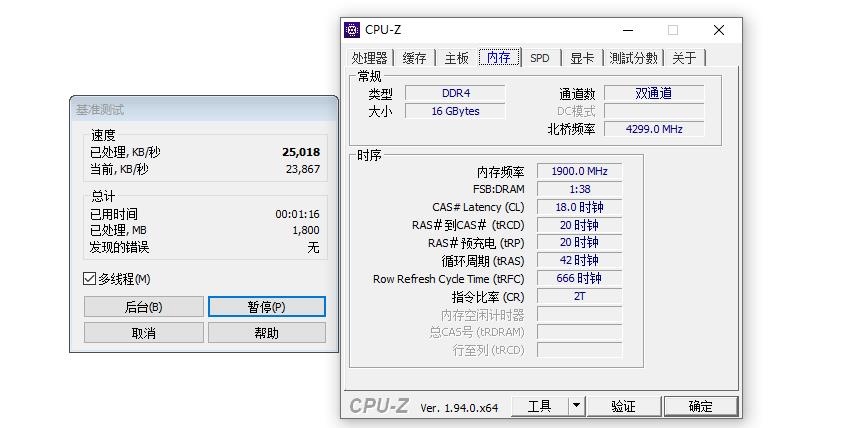849x428 pixels.
Task: Click the 666 时钟 tRFC value
Action: [579, 278]
